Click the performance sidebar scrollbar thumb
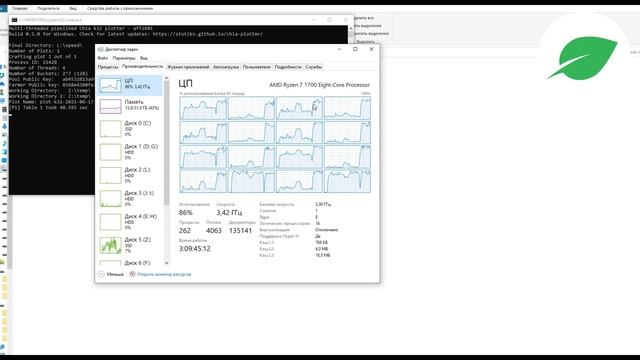 pyautogui.click(x=166, y=143)
